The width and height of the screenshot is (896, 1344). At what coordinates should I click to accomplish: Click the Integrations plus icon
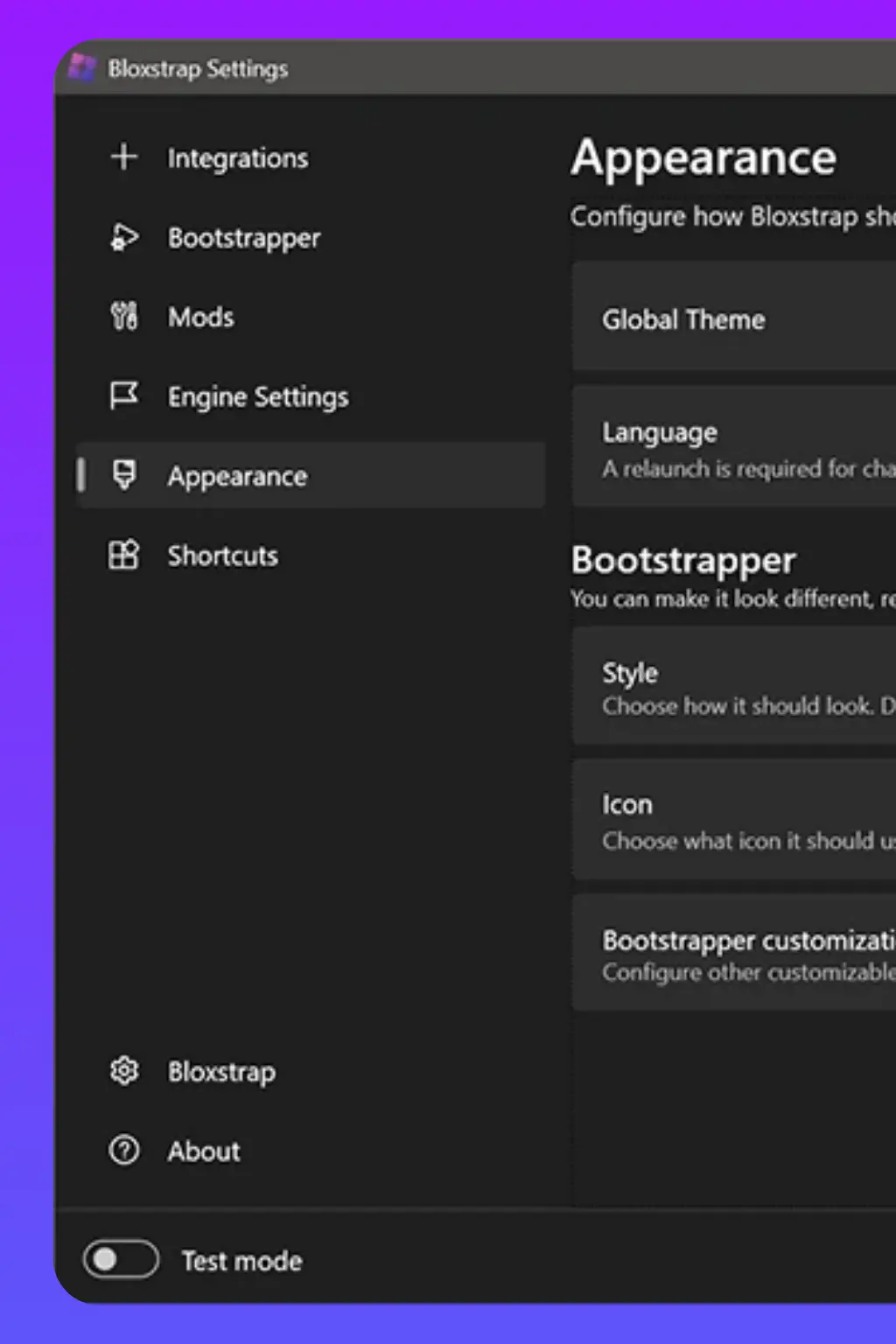click(124, 157)
